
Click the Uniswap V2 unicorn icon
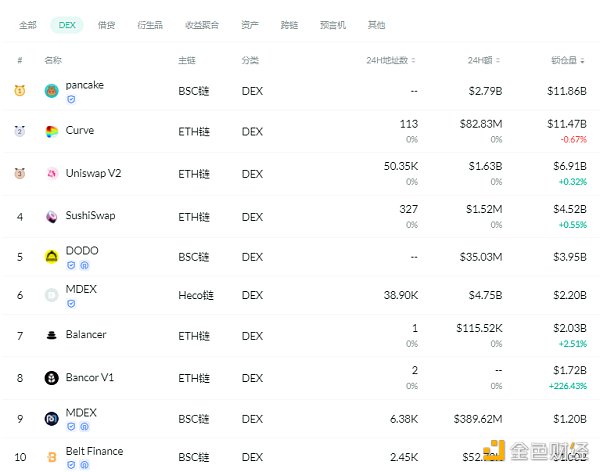point(52,173)
